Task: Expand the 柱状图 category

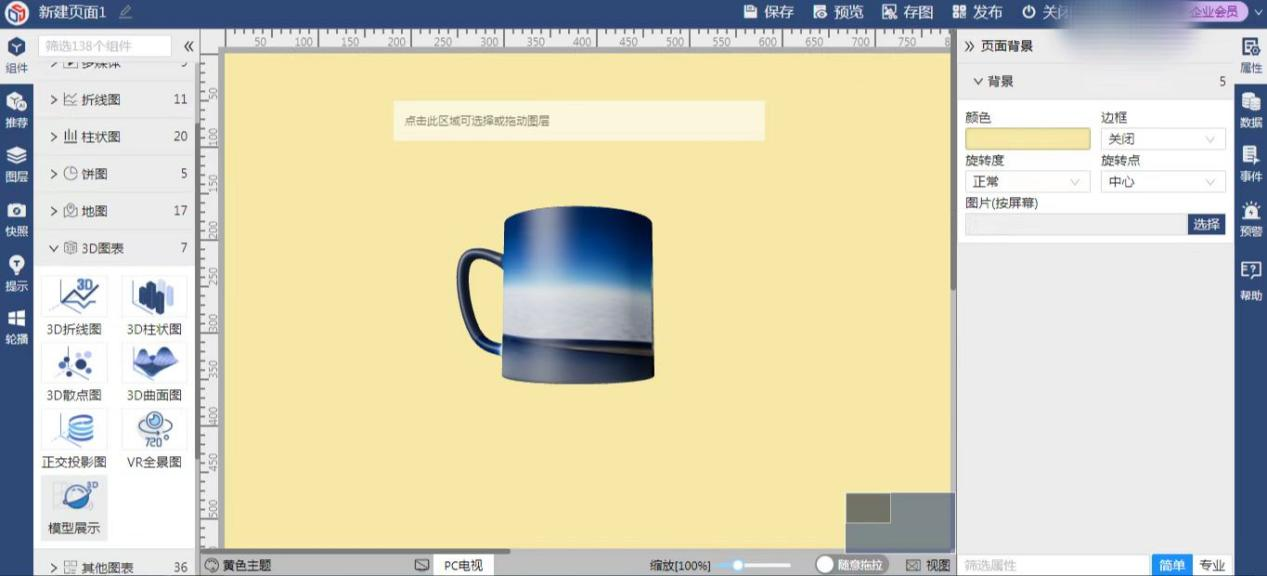Action: tap(118, 136)
